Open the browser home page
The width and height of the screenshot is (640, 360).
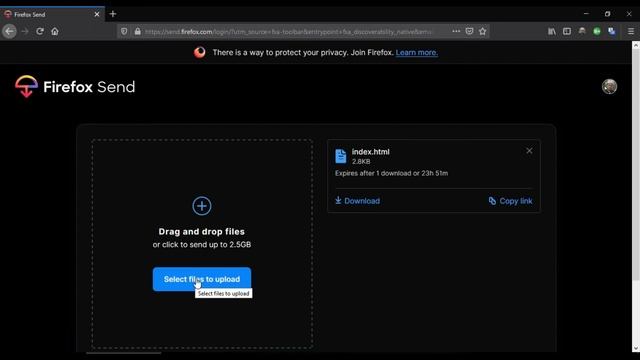click(x=55, y=31)
